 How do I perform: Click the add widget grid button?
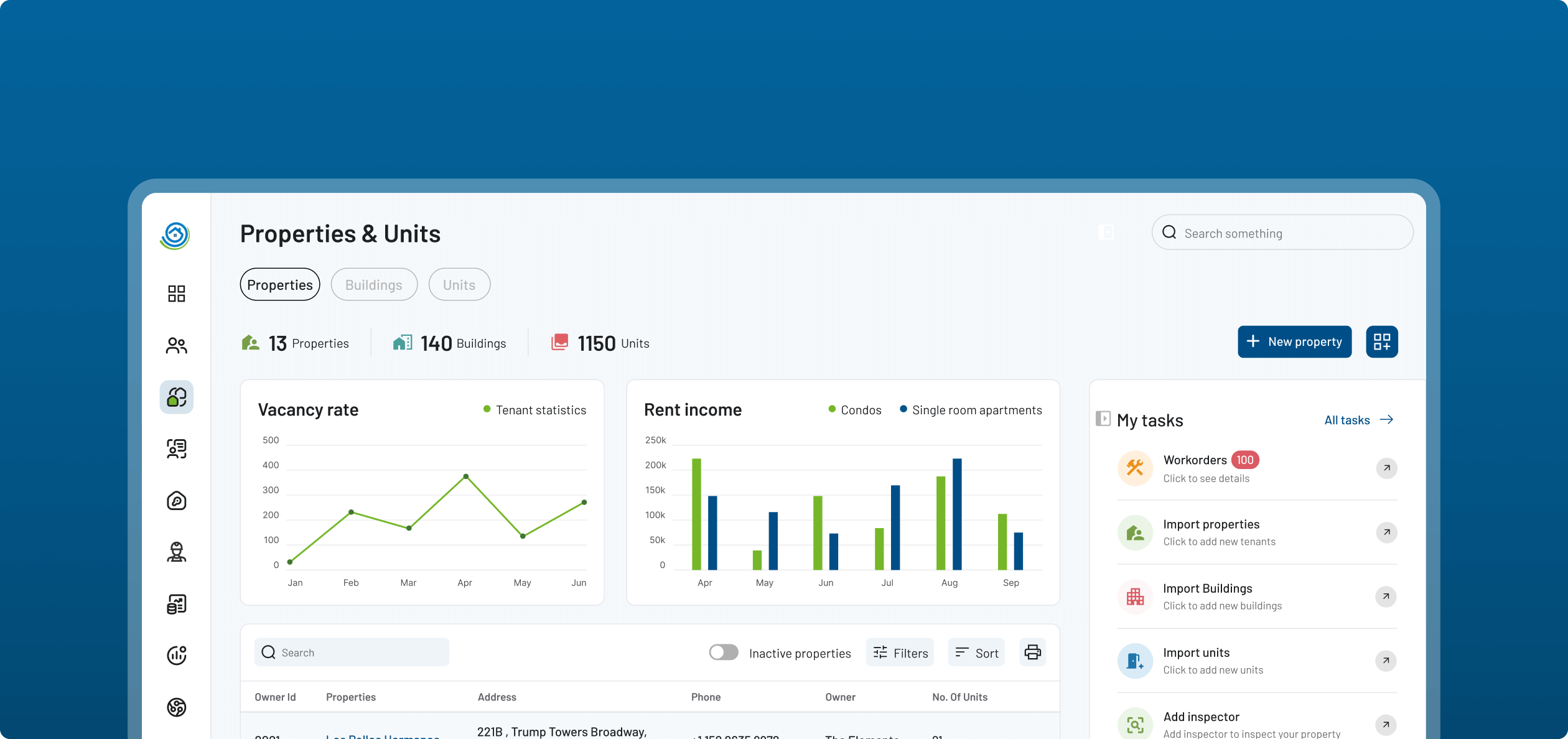pos(1381,342)
